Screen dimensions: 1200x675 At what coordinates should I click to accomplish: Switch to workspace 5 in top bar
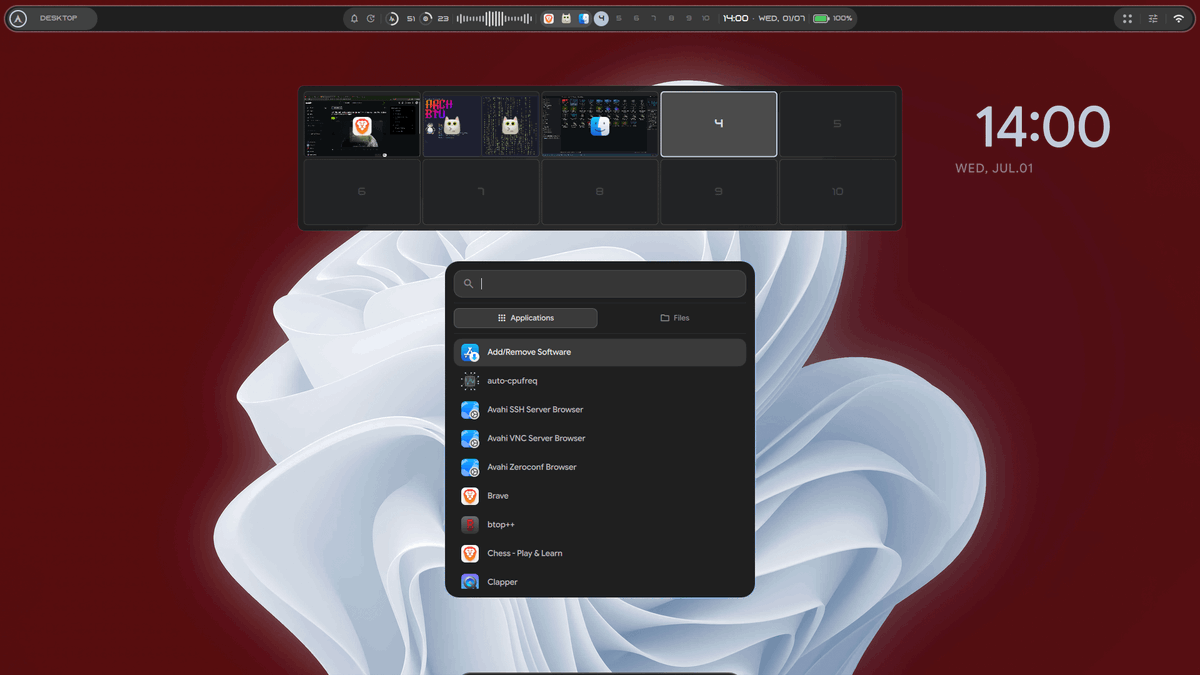(x=619, y=18)
